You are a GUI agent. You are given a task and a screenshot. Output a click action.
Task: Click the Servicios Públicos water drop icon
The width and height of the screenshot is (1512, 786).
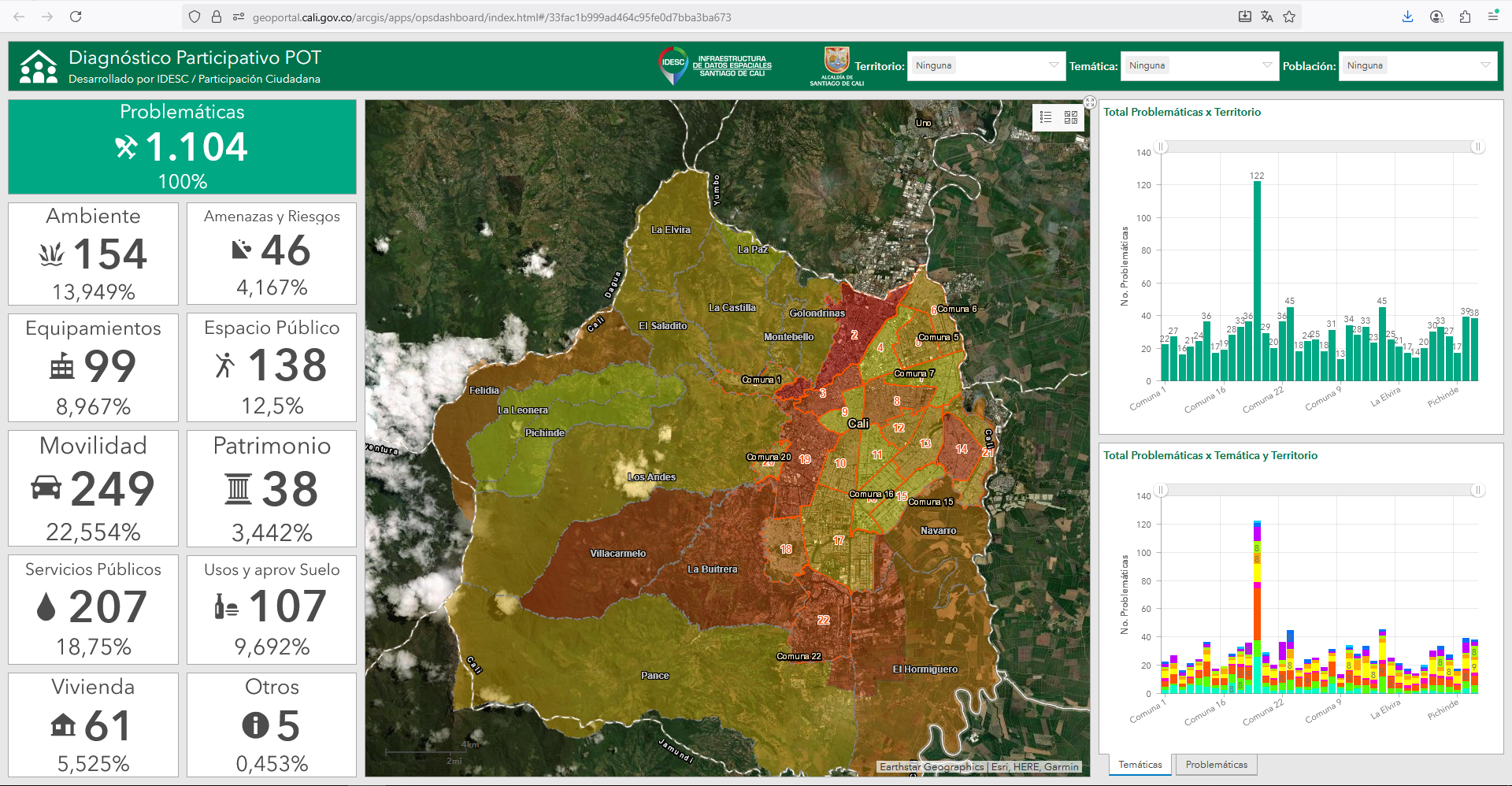[46, 606]
